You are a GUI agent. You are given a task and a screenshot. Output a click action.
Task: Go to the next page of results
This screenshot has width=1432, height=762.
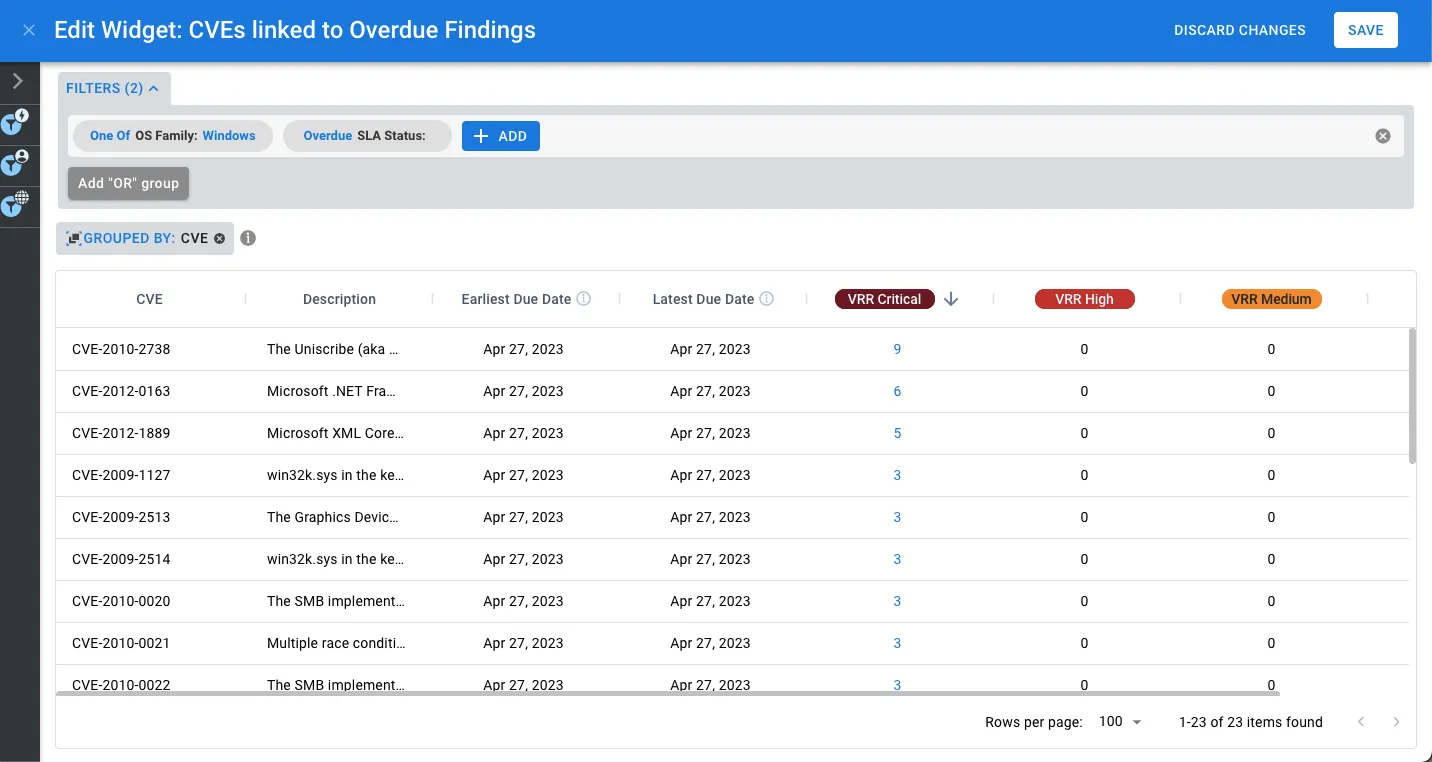click(1396, 722)
